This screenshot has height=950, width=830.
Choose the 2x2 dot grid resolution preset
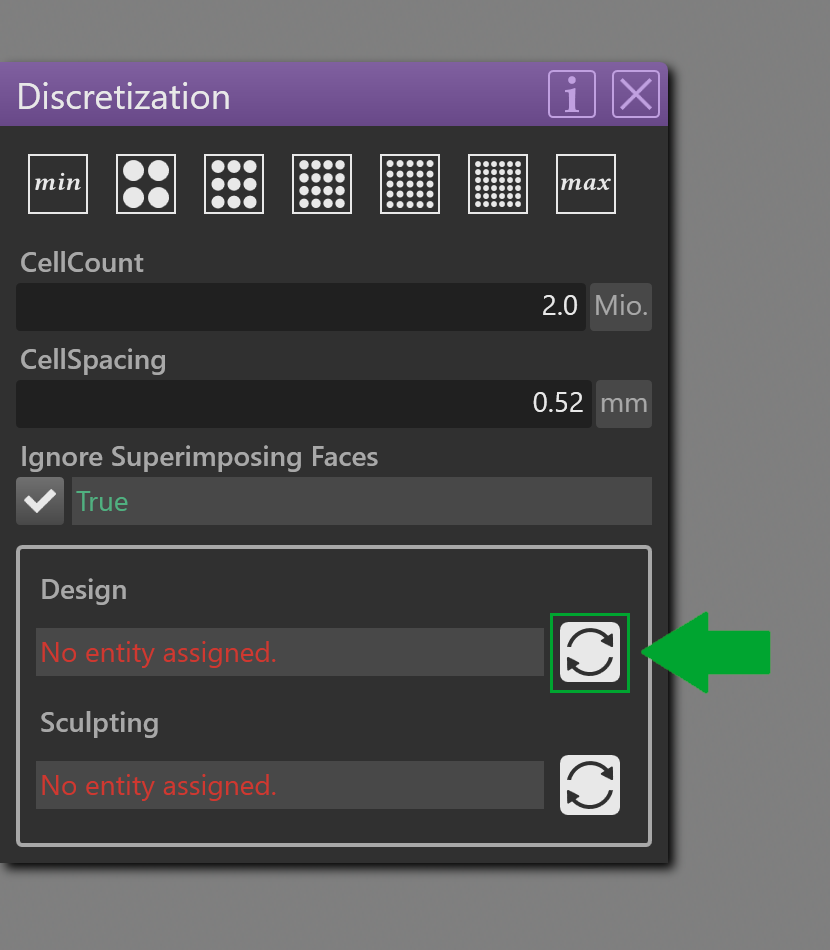point(146,184)
